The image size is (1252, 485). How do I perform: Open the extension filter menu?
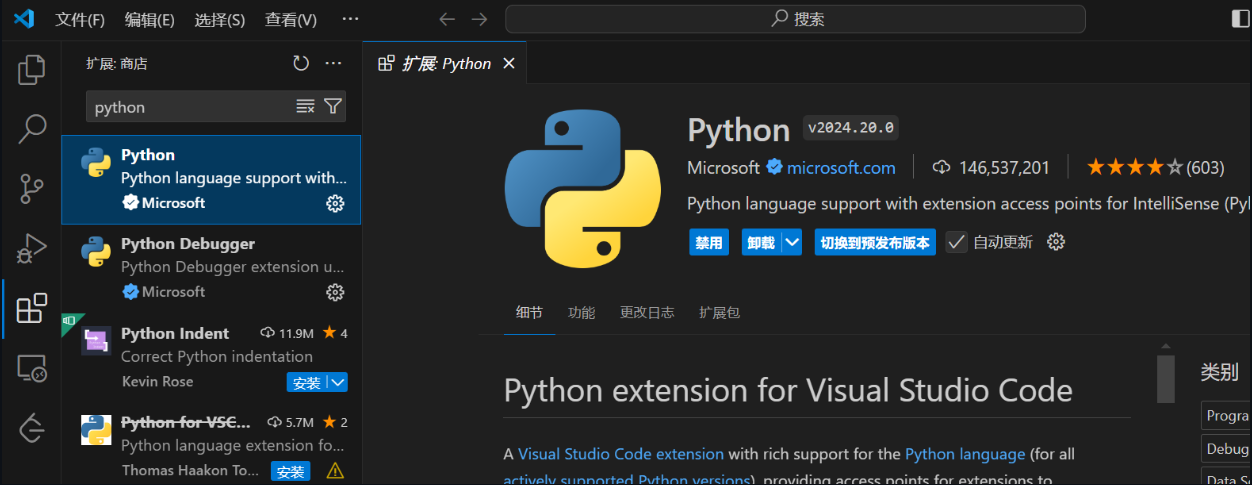point(333,107)
